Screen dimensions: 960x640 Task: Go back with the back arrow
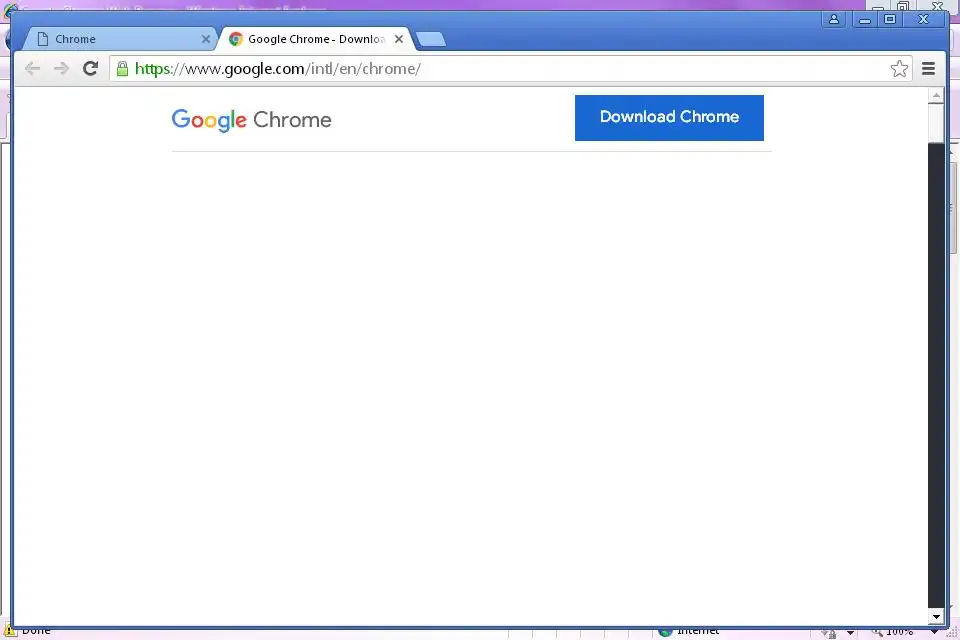(32, 69)
